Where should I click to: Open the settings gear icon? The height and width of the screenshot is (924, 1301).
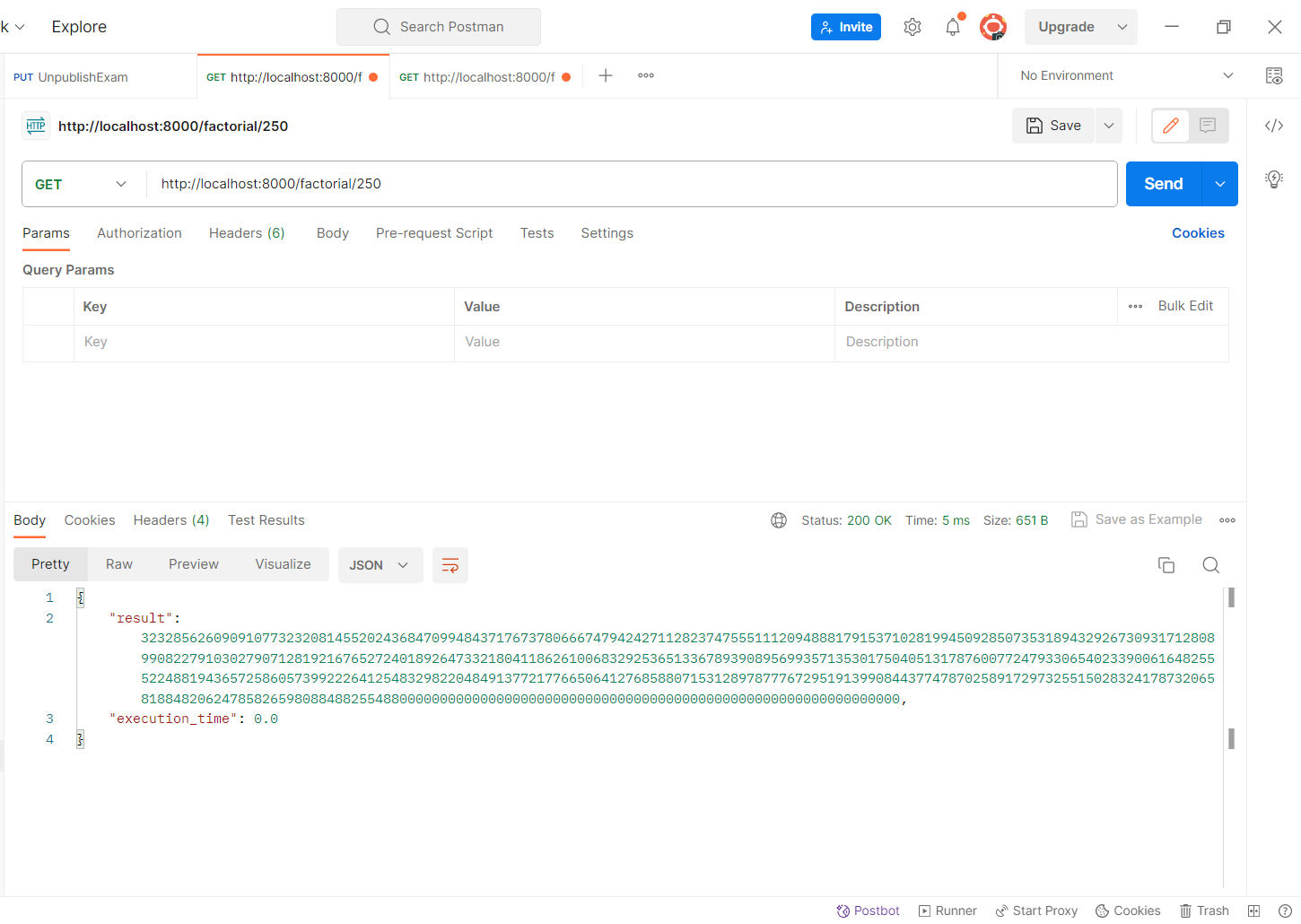pyautogui.click(x=912, y=27)
